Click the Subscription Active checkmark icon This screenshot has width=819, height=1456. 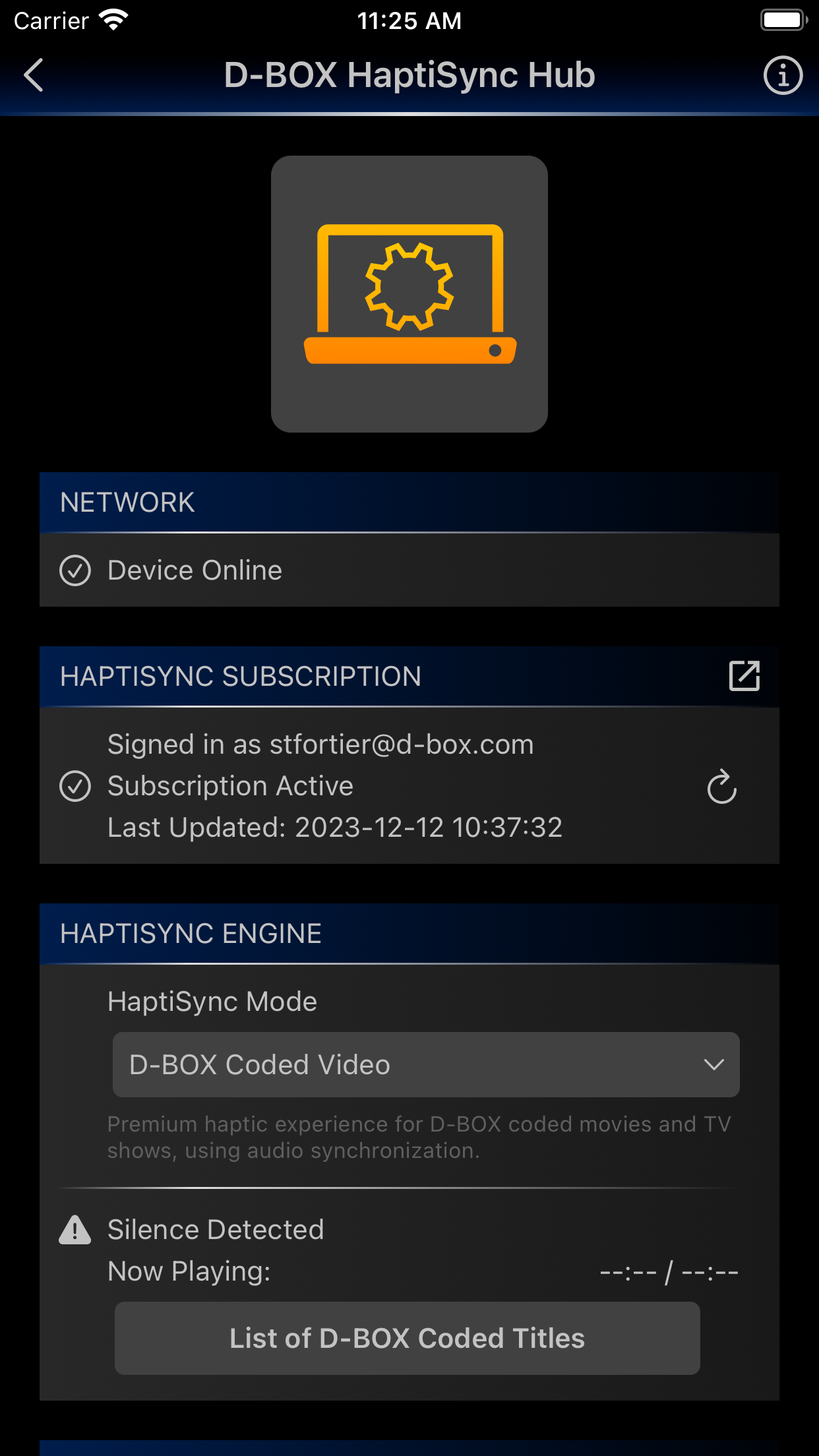click(x=75, y=786)
